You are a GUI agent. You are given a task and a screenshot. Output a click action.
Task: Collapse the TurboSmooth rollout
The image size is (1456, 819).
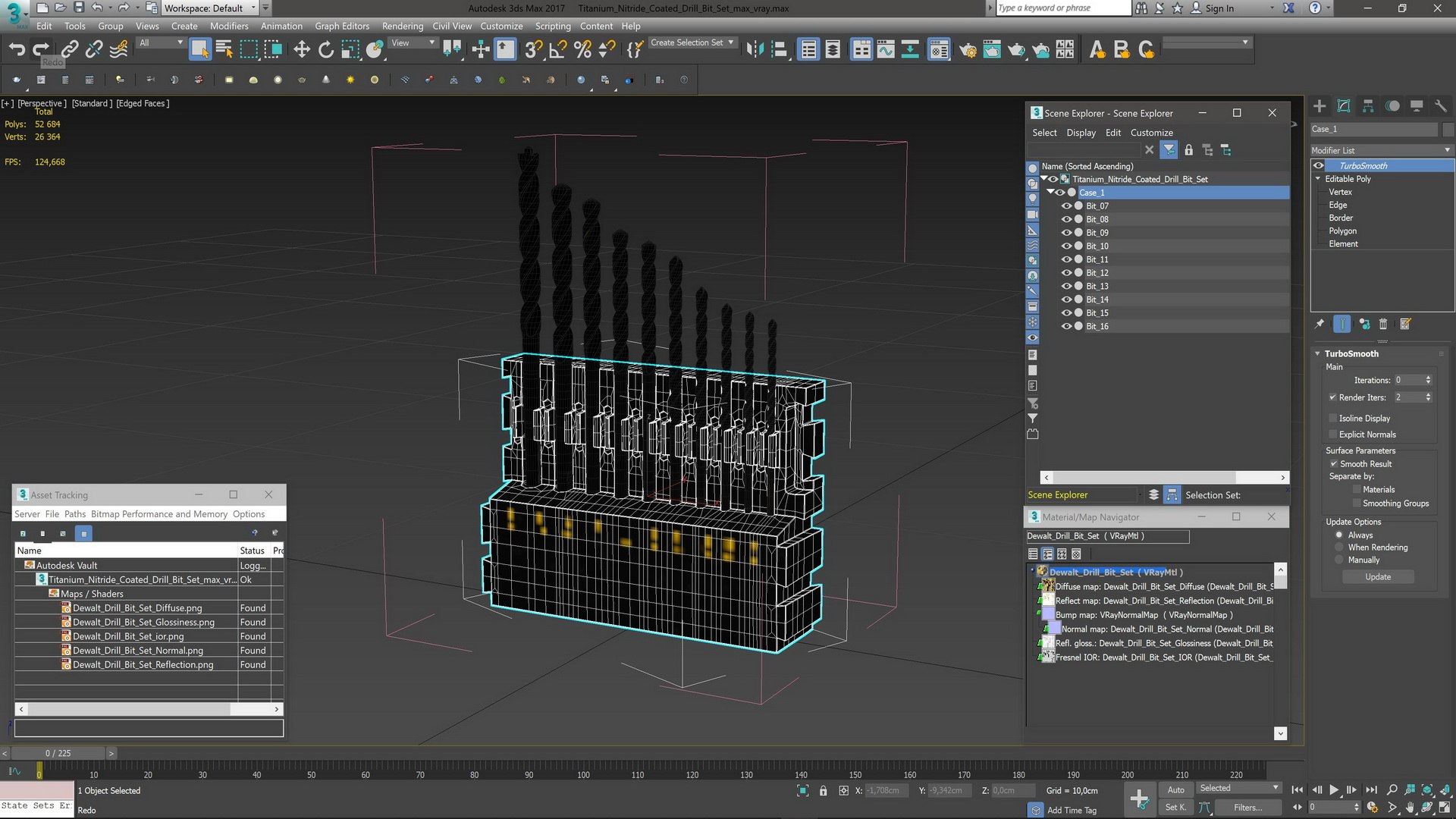[1318, 354]
